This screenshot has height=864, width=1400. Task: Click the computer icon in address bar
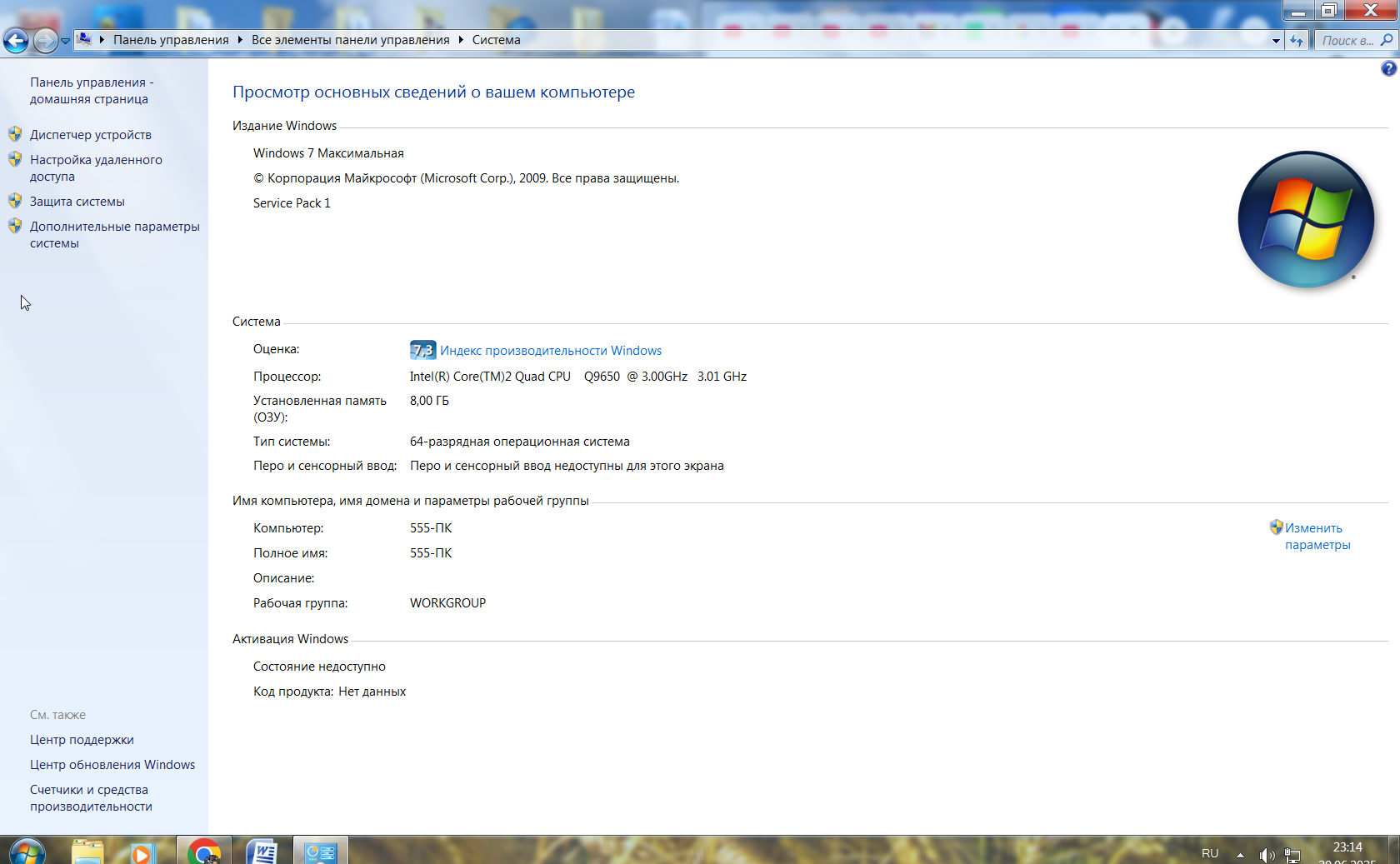[x=84, y=39]
